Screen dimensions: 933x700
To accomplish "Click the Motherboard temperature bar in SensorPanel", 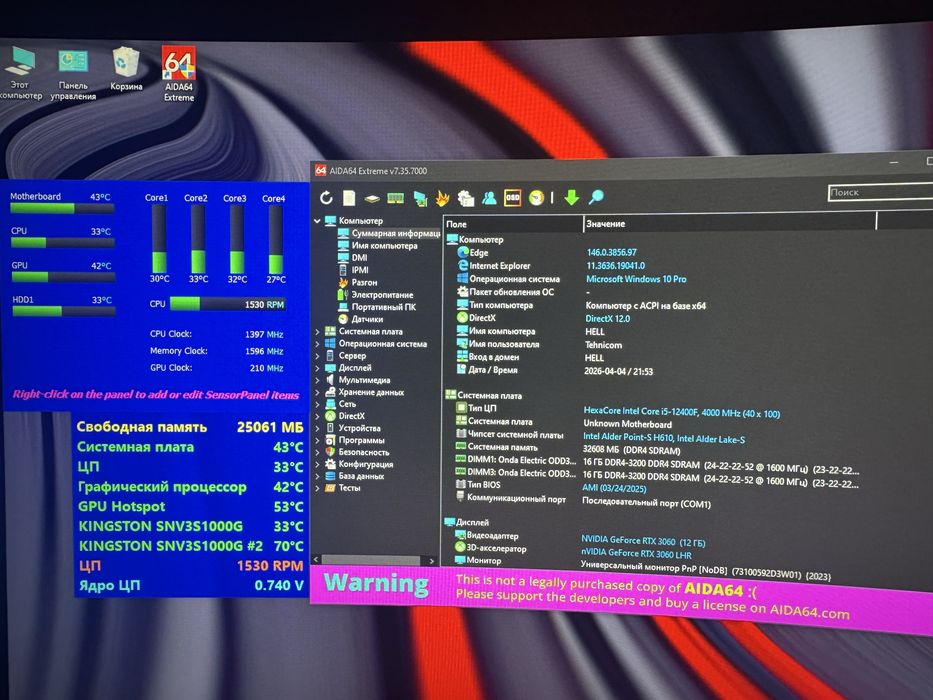I will pyautogui.click(x=62, y=208).
